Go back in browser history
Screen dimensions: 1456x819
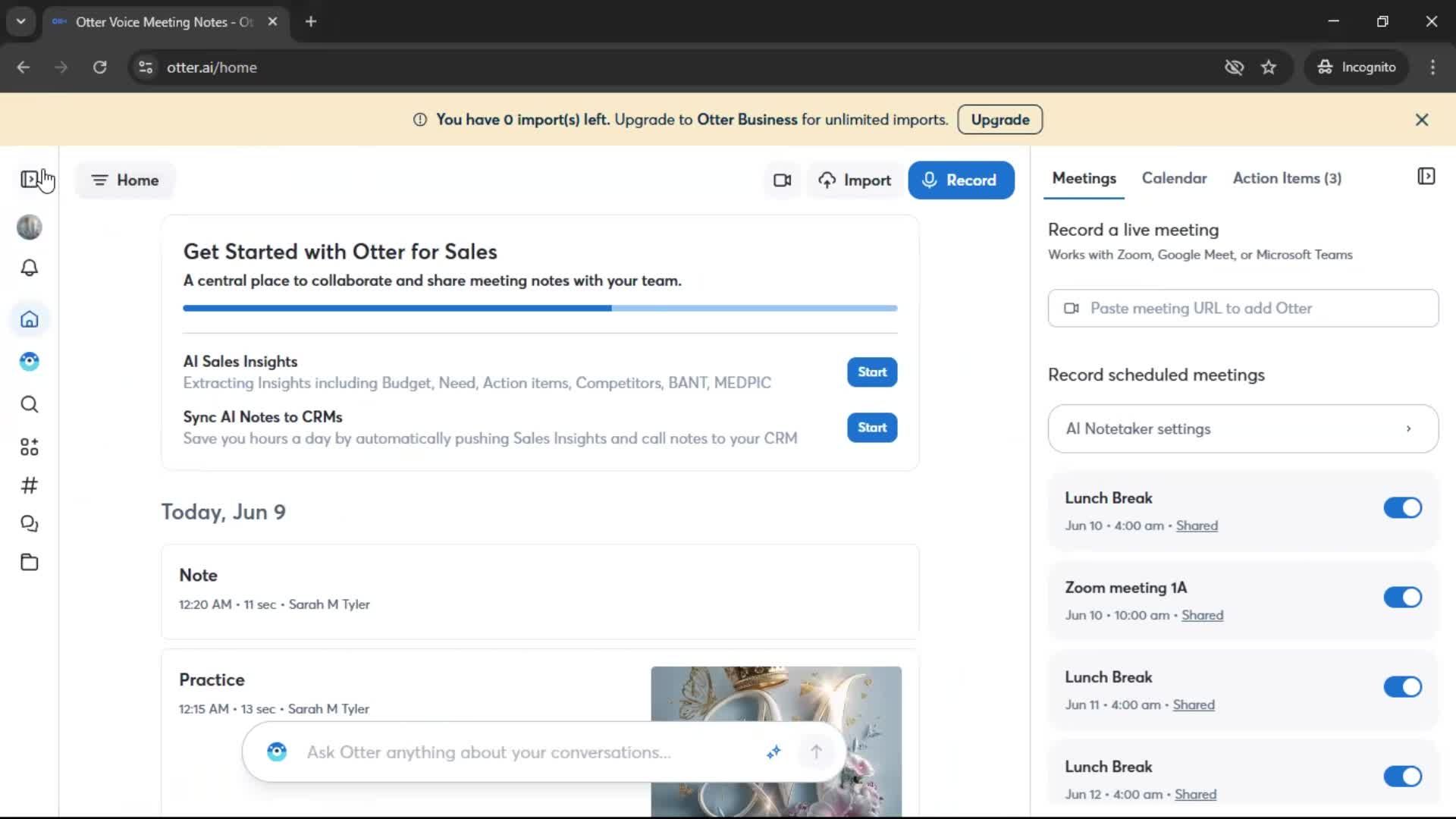(24, 67)
